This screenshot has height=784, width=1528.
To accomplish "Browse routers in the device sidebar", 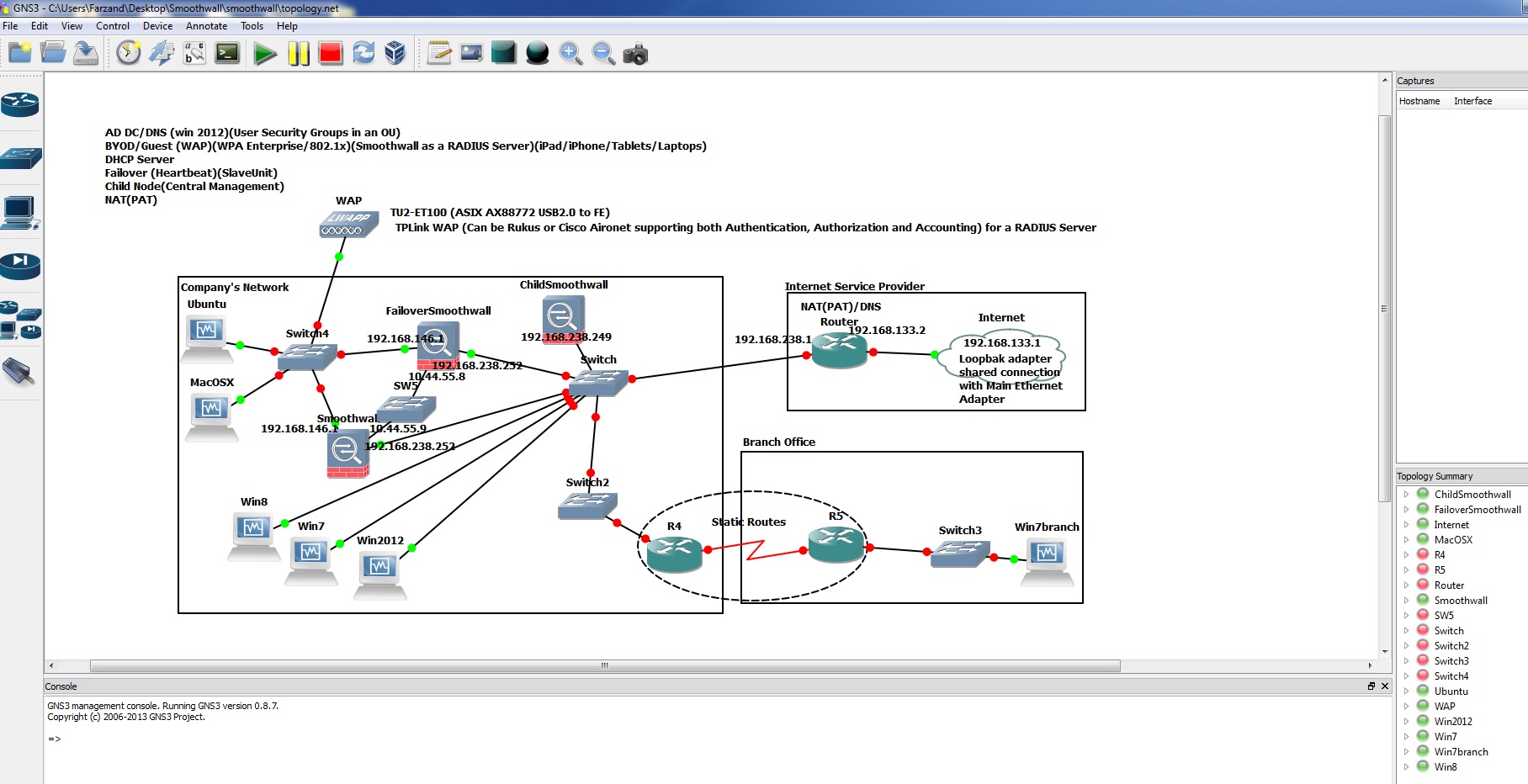I will [x=20, y=104].
